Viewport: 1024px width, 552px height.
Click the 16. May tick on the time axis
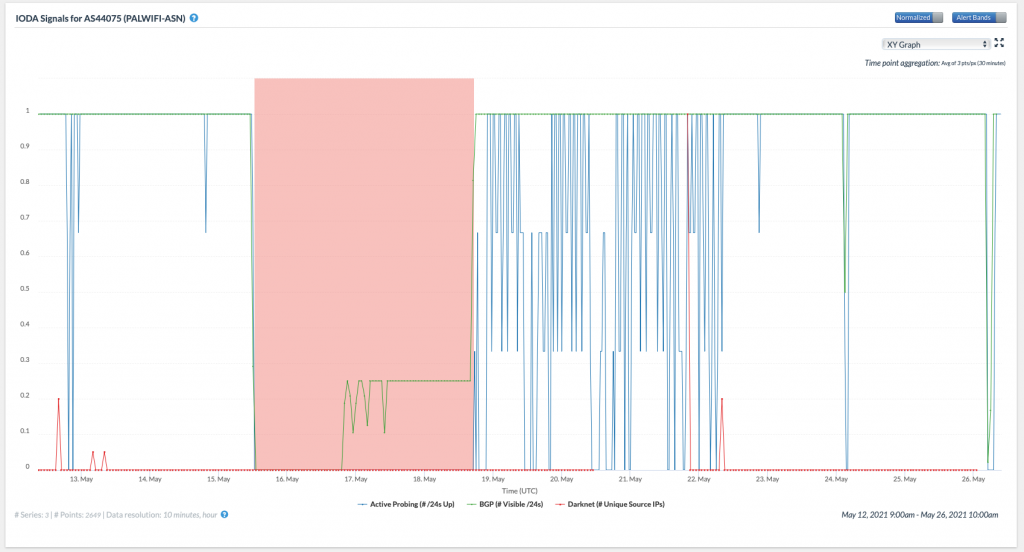coord(286,479)
